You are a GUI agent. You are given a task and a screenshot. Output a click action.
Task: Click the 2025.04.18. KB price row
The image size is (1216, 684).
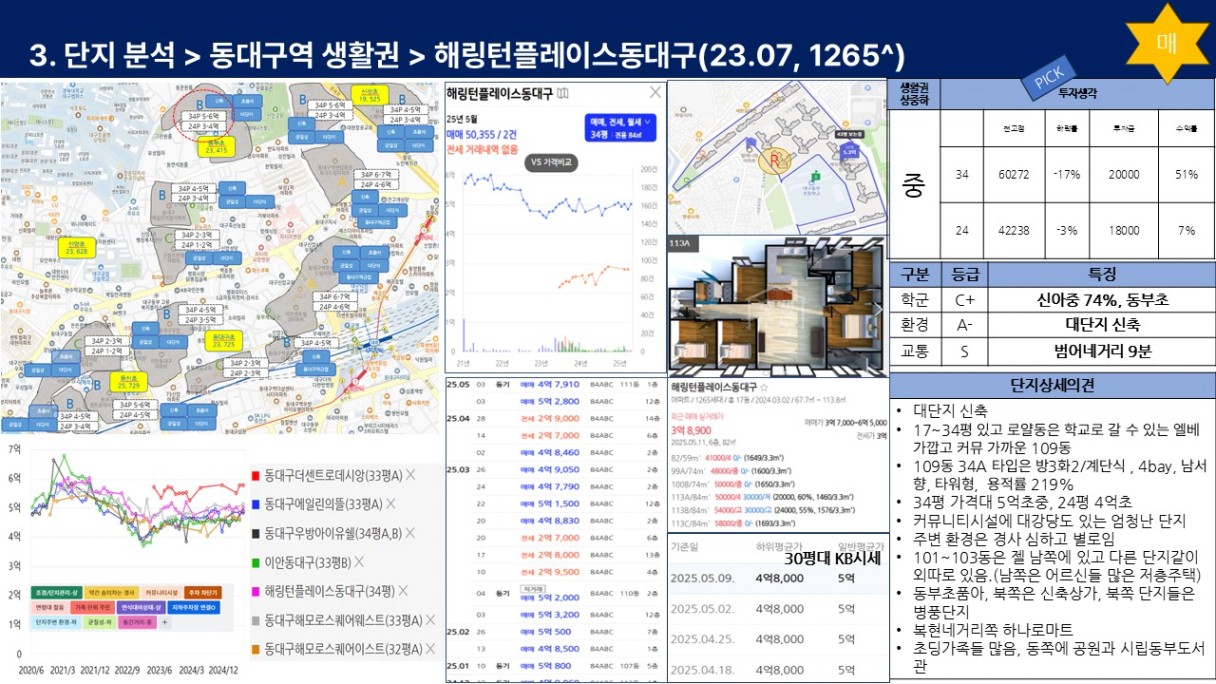pos(777,668)
